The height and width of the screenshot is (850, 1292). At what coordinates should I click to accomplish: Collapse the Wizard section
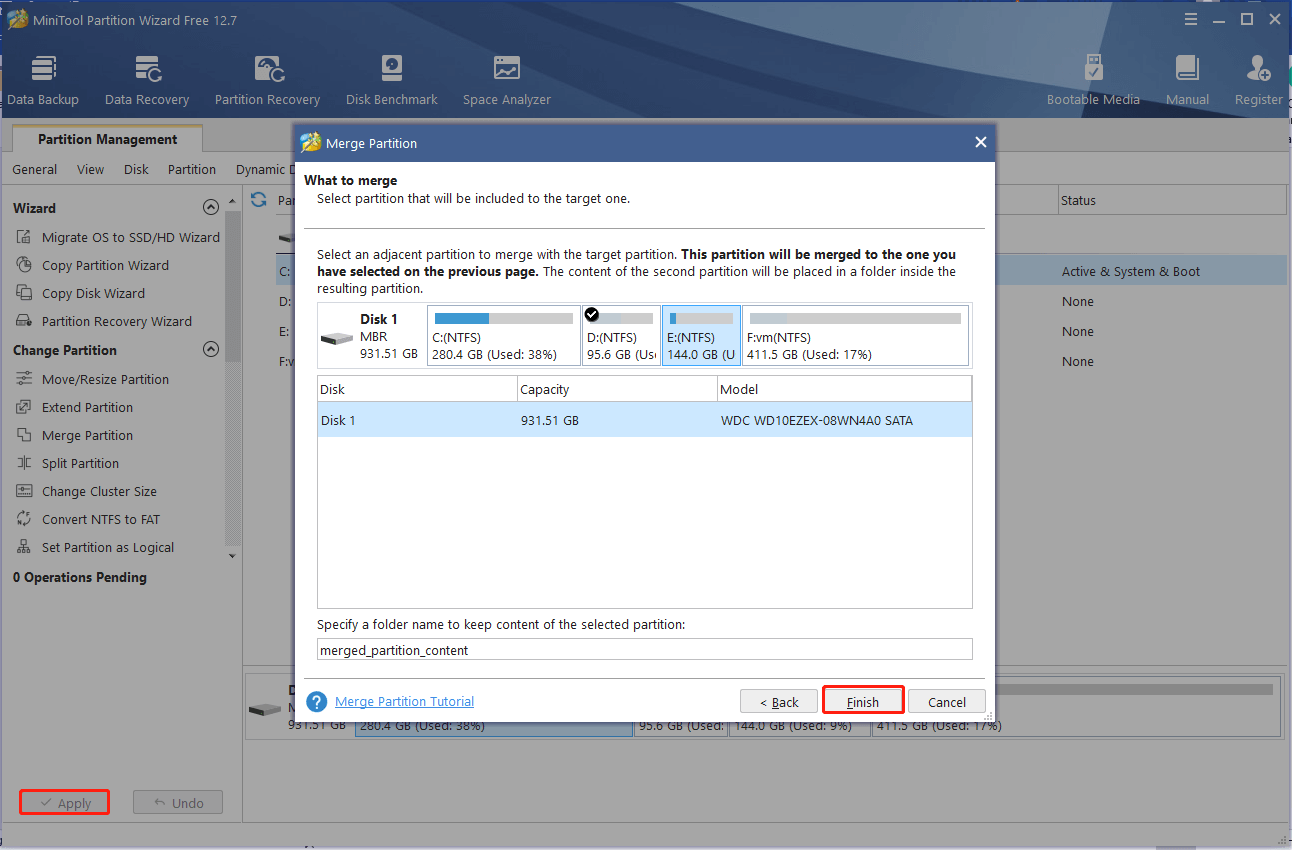210,207
